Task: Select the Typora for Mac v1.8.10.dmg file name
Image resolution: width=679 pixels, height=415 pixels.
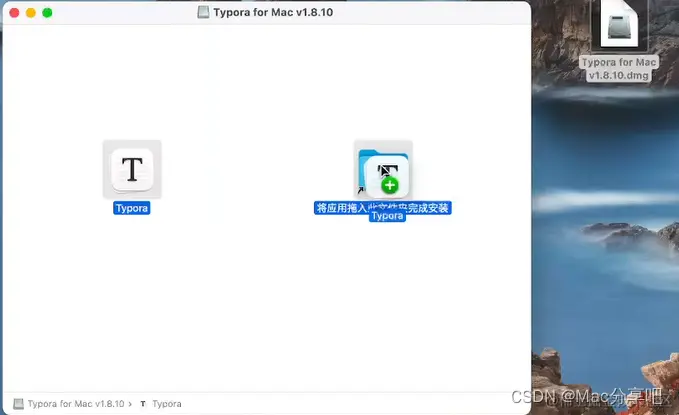Action: pos(619,68)
